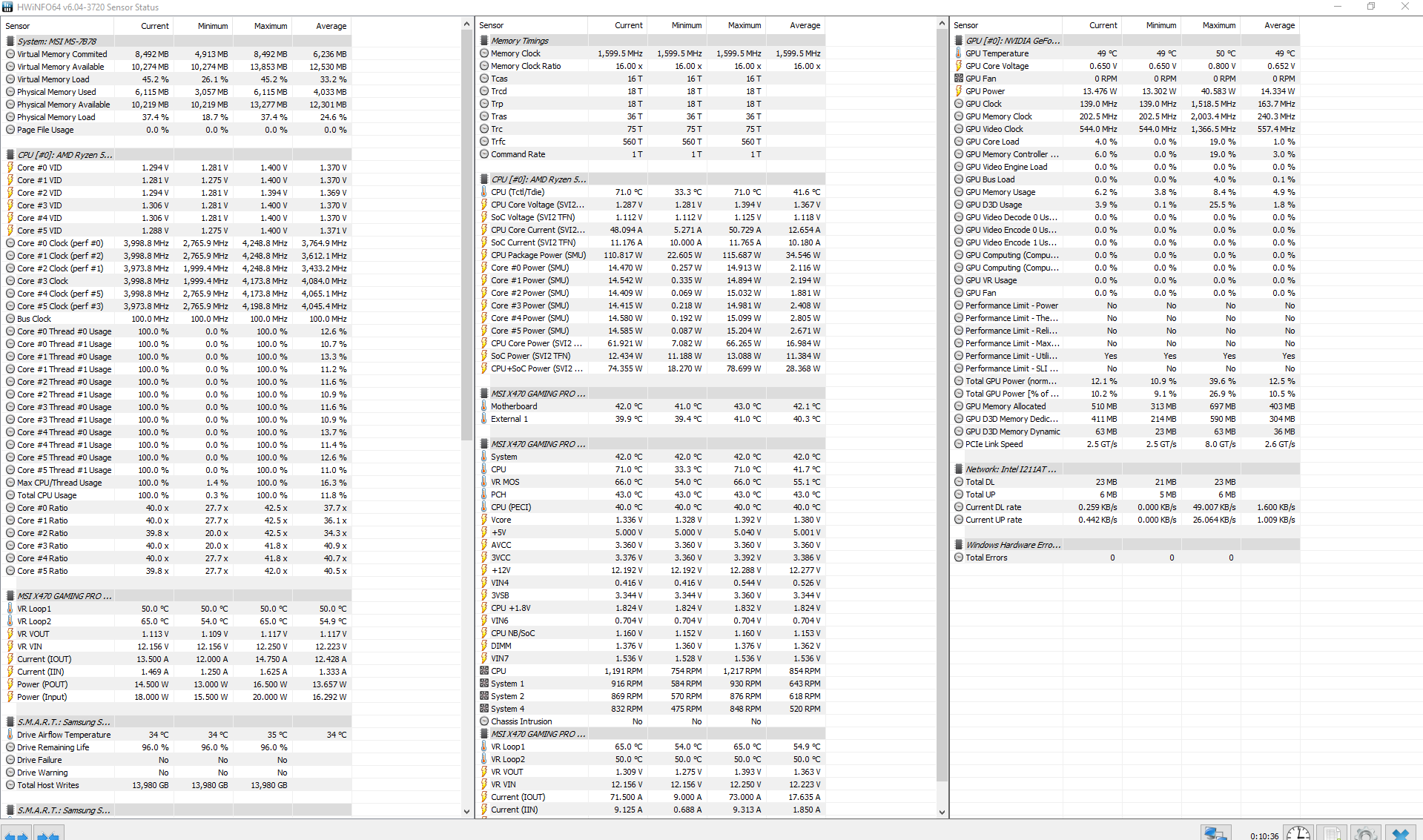Click scroll down arrow of left panel scrollbar
Screen dimensions: 1423x840
(x=466, y=812)
